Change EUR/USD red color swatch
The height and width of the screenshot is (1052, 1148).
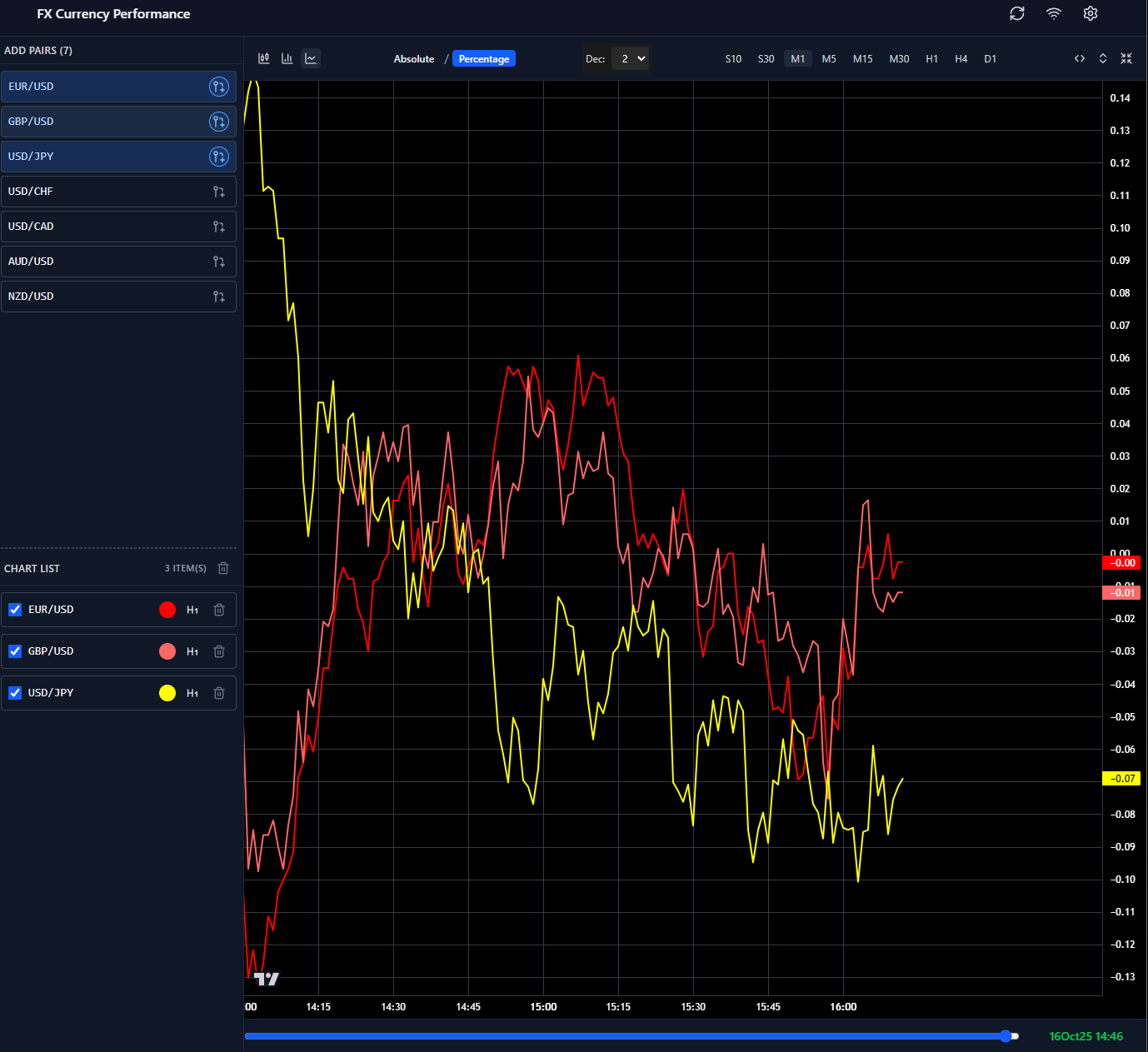click(167, 610)
